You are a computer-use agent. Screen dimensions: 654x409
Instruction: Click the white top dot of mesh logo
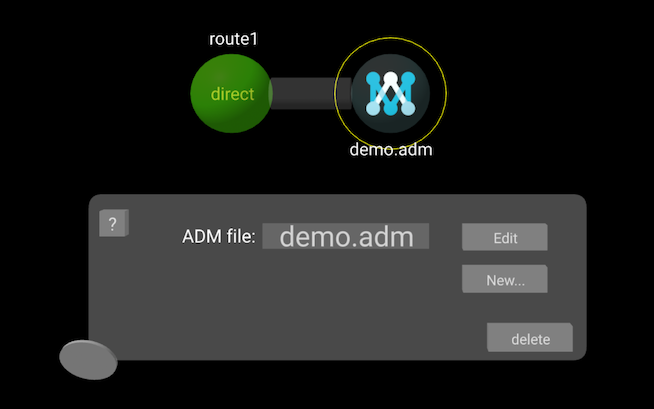click(x=390, y=77)
